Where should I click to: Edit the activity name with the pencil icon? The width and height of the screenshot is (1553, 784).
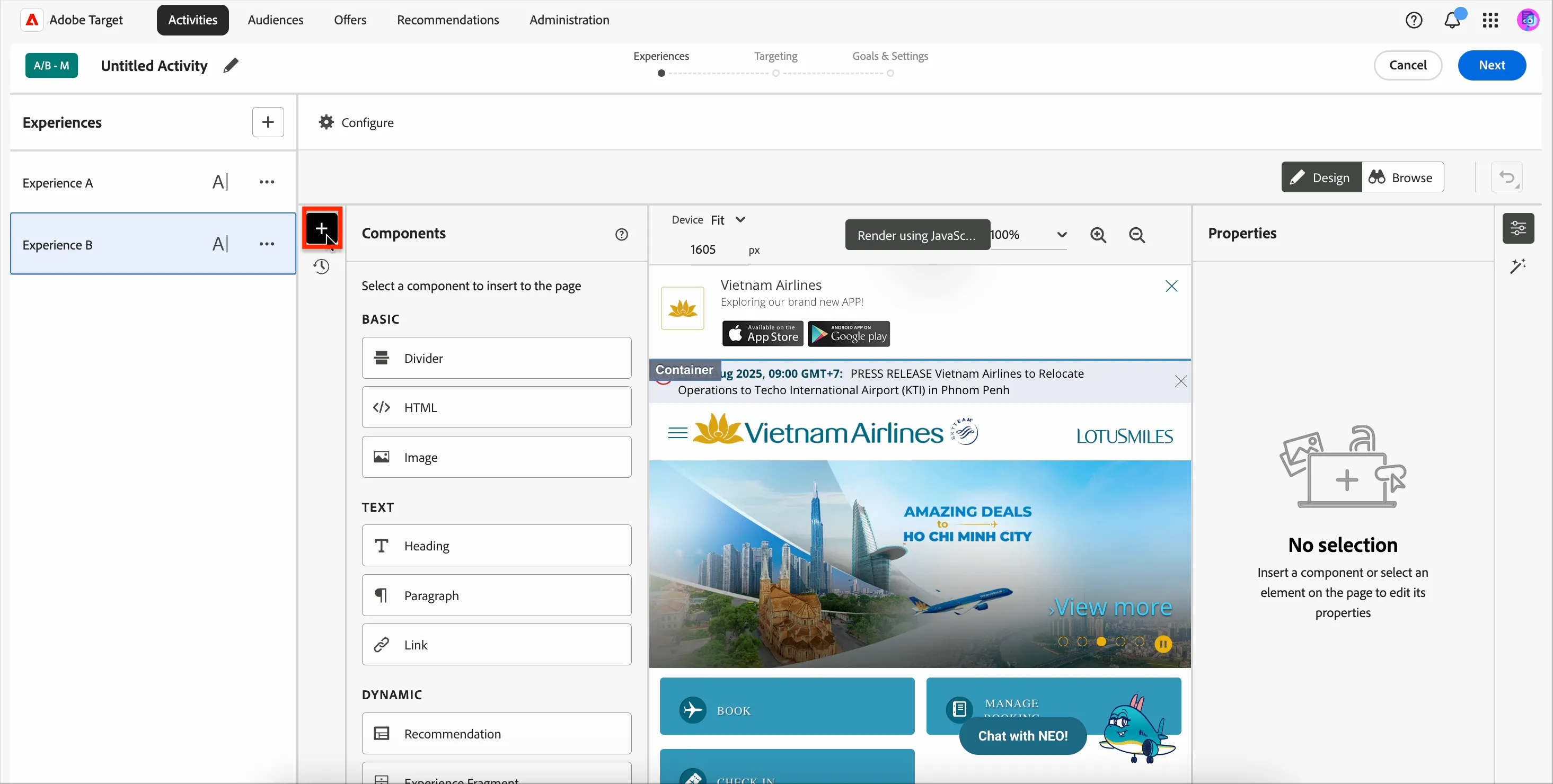(230, 65)
